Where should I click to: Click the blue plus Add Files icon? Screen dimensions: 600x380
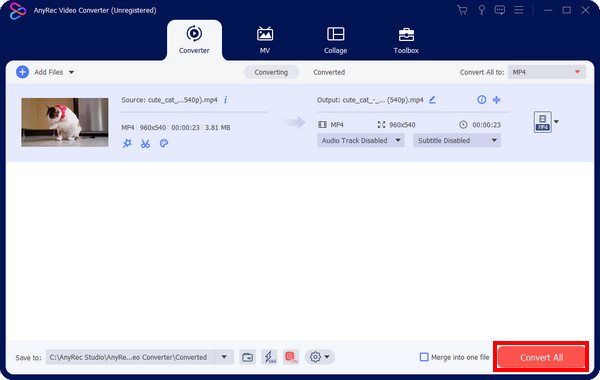(23, 72)
